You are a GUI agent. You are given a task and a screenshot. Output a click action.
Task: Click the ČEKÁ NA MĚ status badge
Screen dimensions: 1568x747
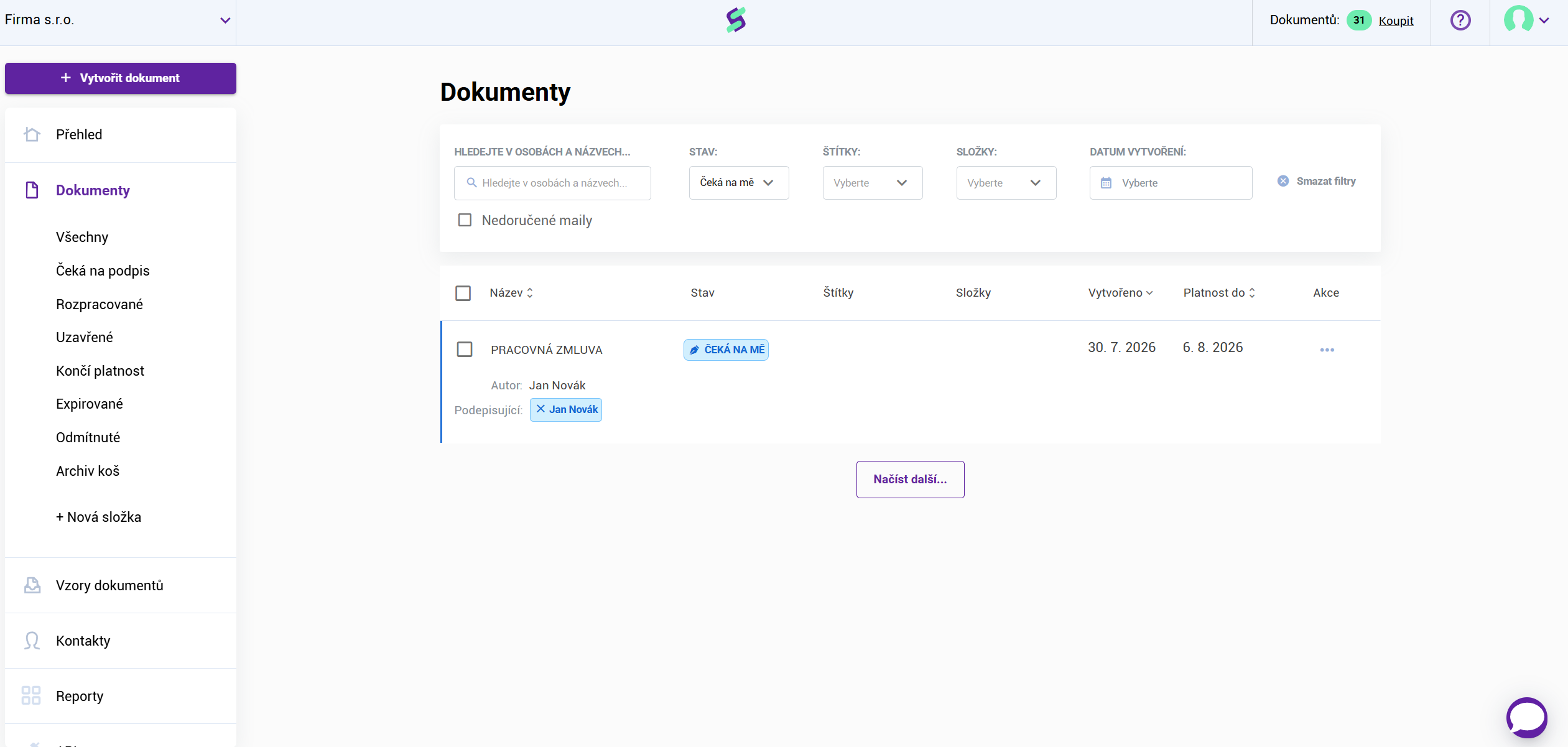tap(726, 350)
